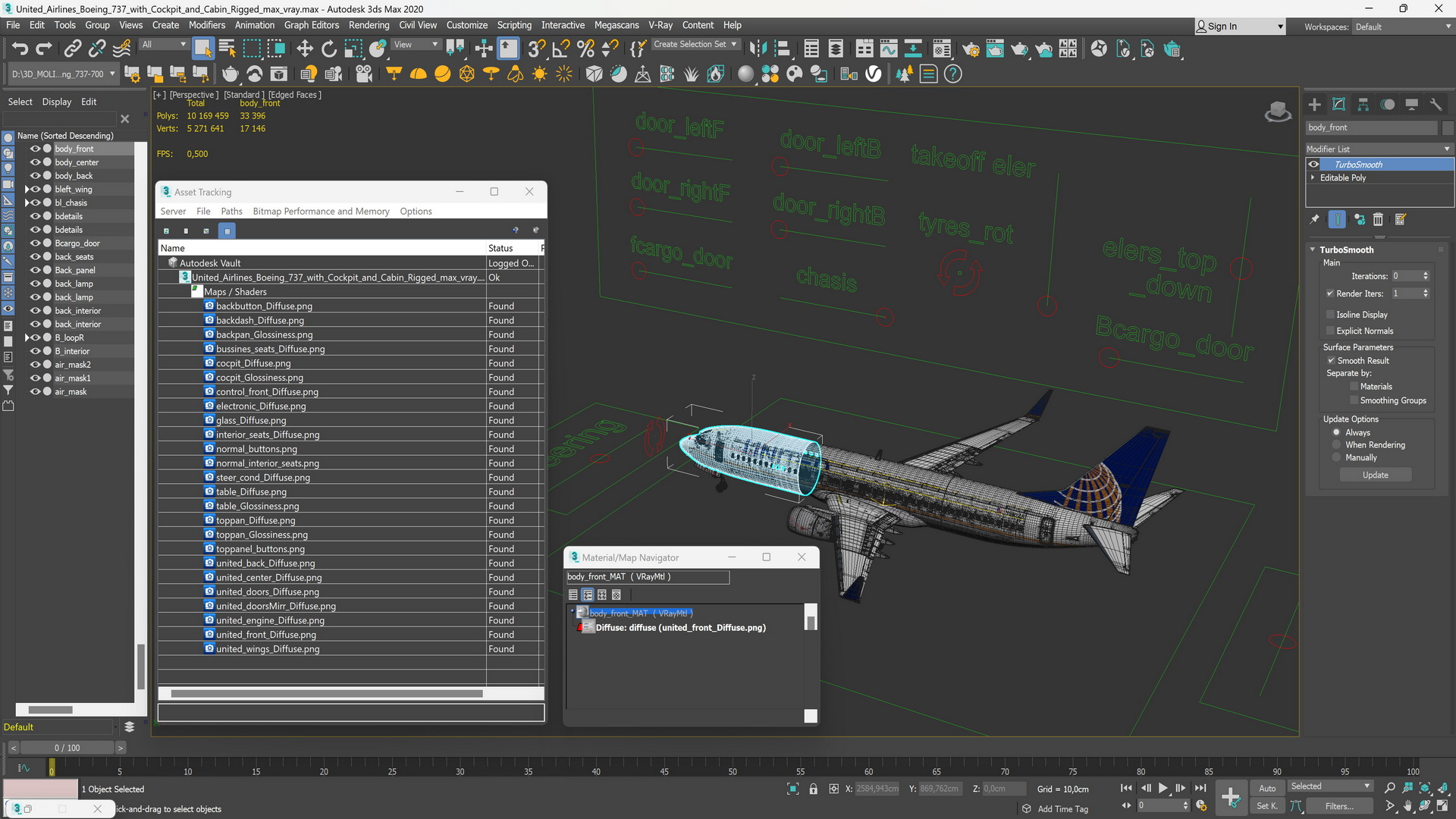Click the Auto key button
1456x819 pixels.
pyautogui.click(x=1267, y=789)
